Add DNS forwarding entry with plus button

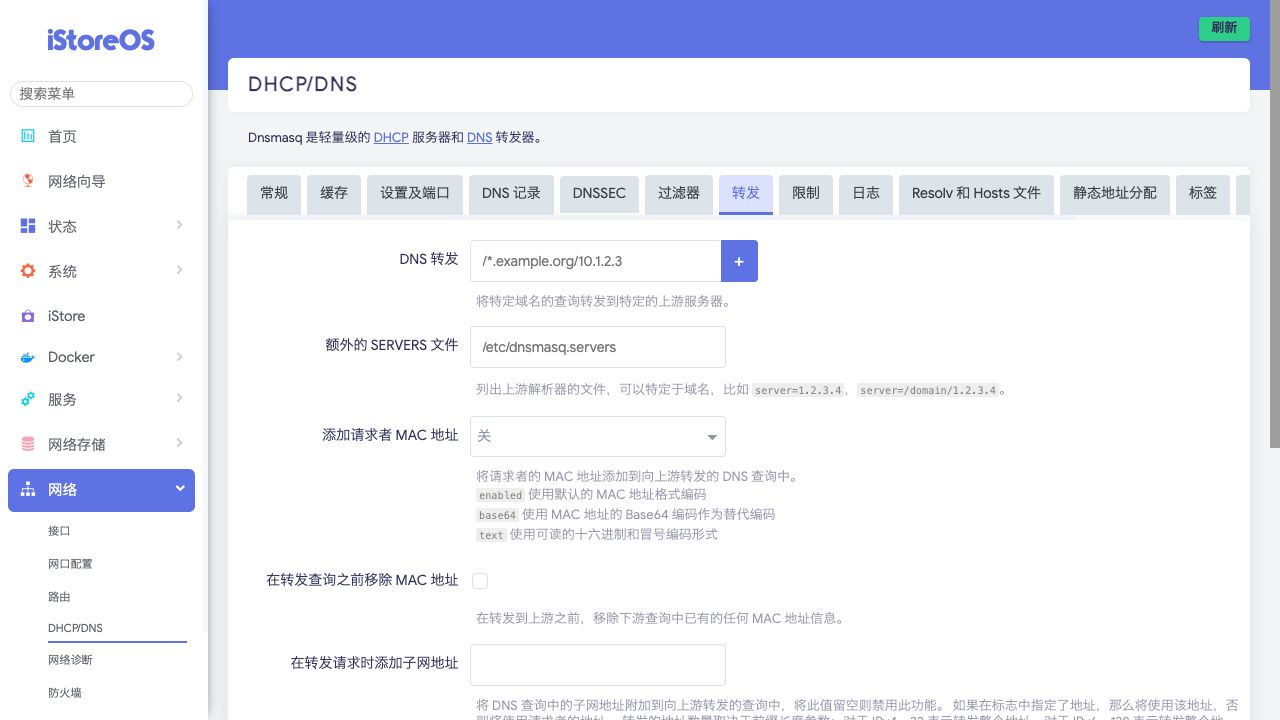click(x=739, y=261)
